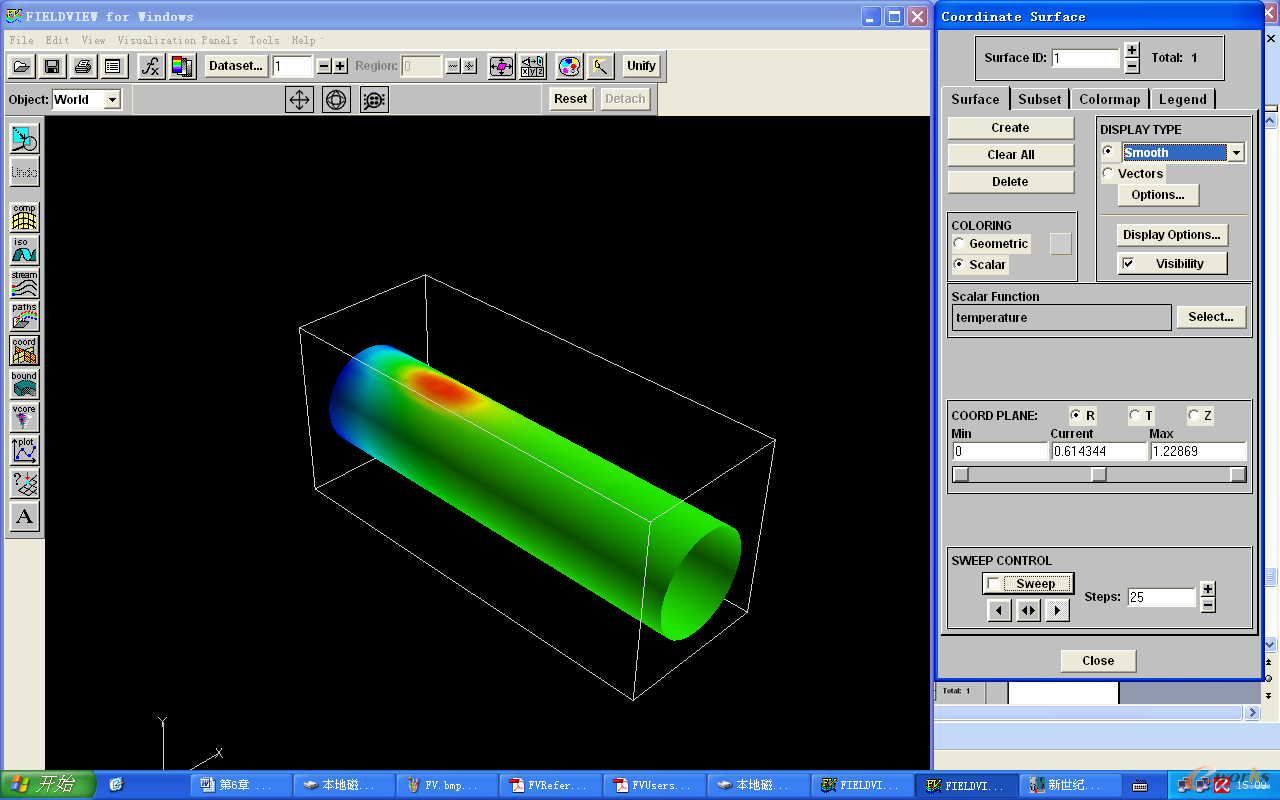1280x800 pixels.
Task: Choose the Z coordinate plane option
Action: (x=1194, y=416)
